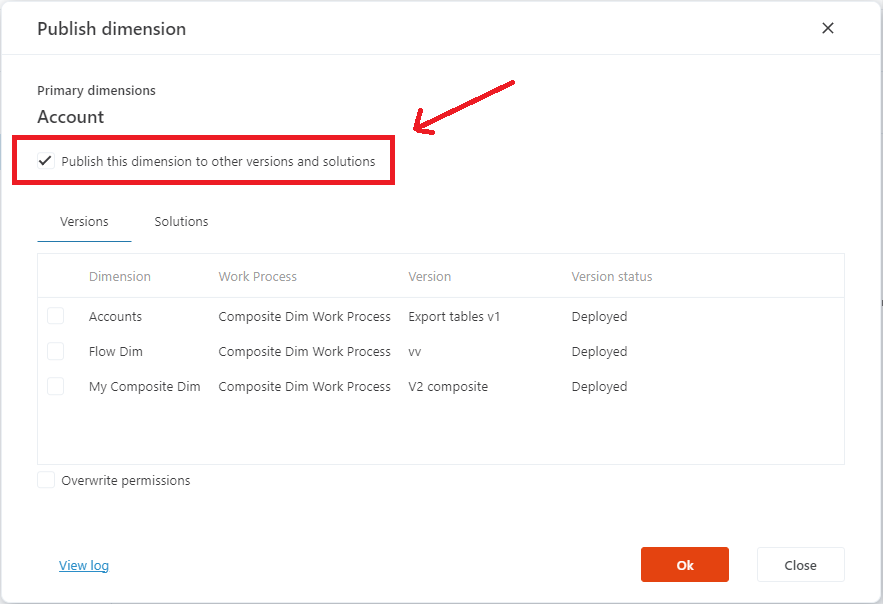Image resolution: width=883 pixels, height=604 pixels.
Task: Click the Work Process column header
Action: point(257,276)
